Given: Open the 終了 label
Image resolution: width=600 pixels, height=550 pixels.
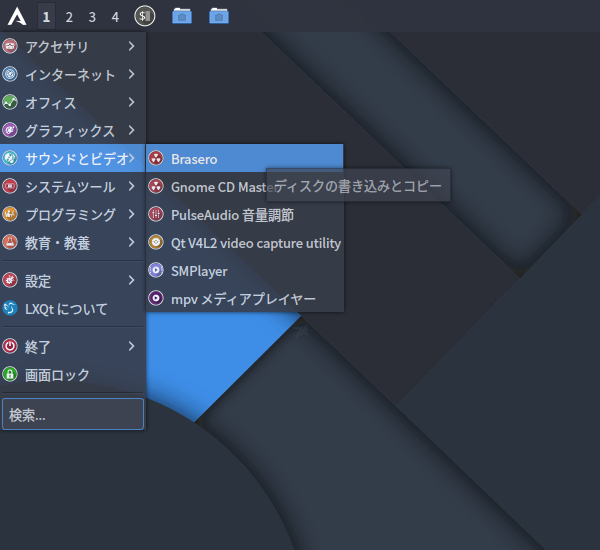Looking at the screenshot, I should pos(38,347).
